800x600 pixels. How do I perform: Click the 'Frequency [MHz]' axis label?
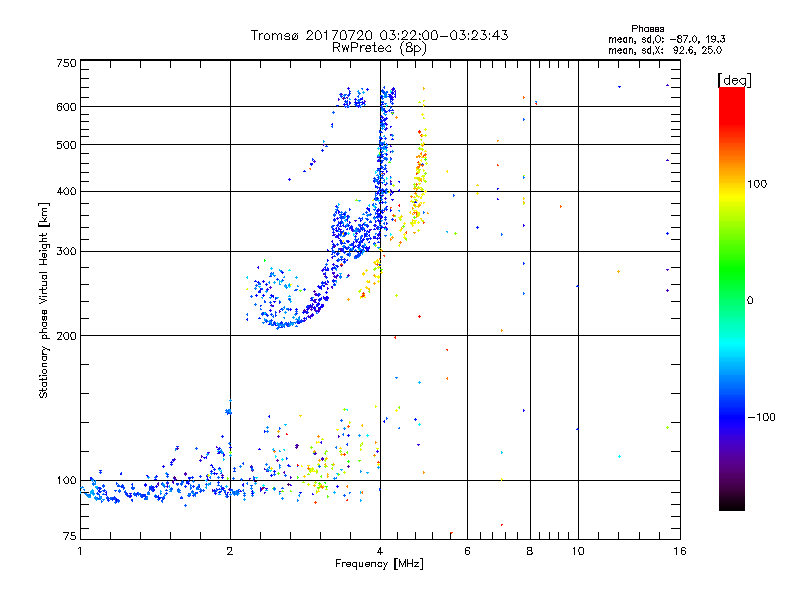tap(379, 564)
